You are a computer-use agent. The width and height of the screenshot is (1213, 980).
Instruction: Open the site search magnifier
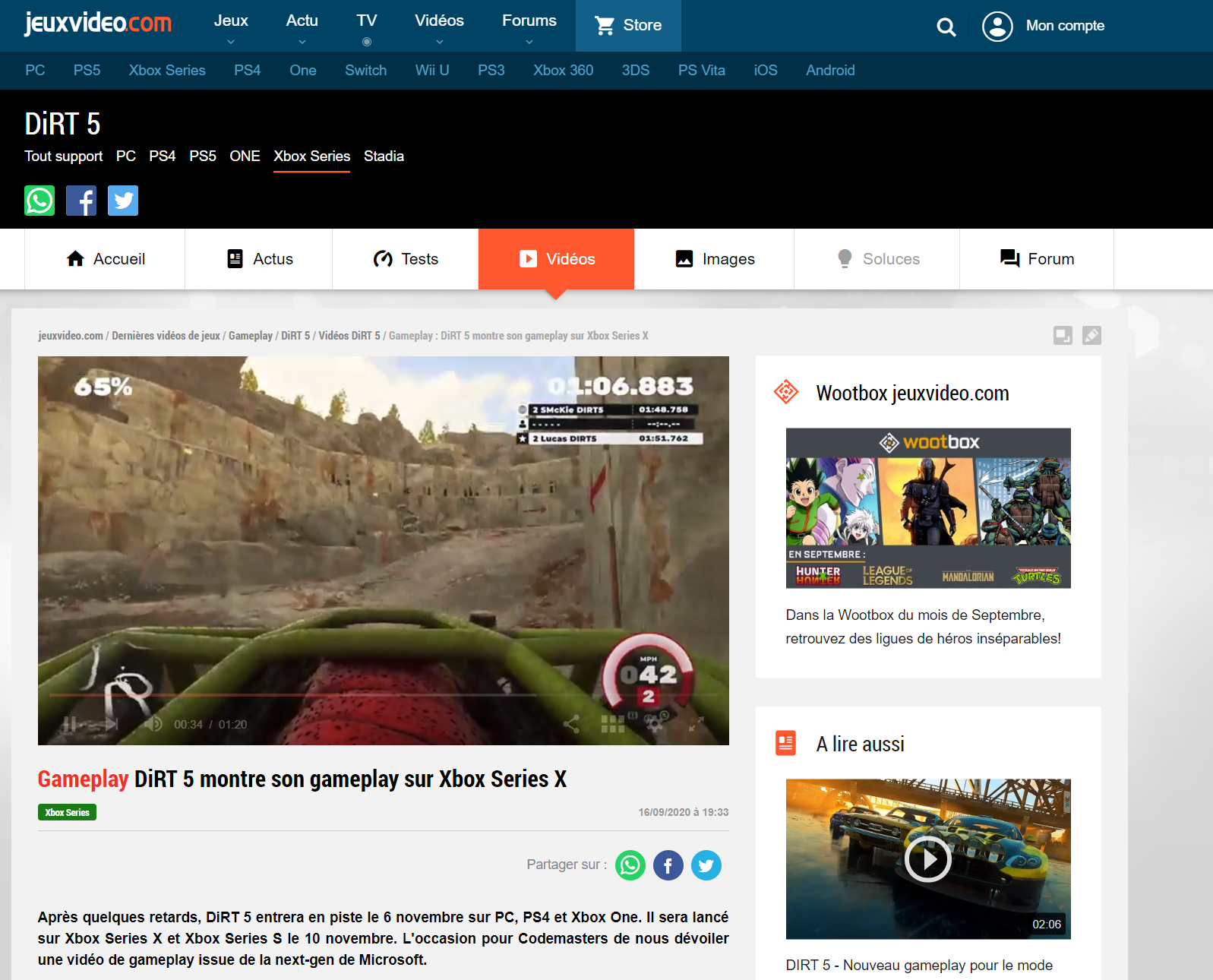tap(946, 27)
